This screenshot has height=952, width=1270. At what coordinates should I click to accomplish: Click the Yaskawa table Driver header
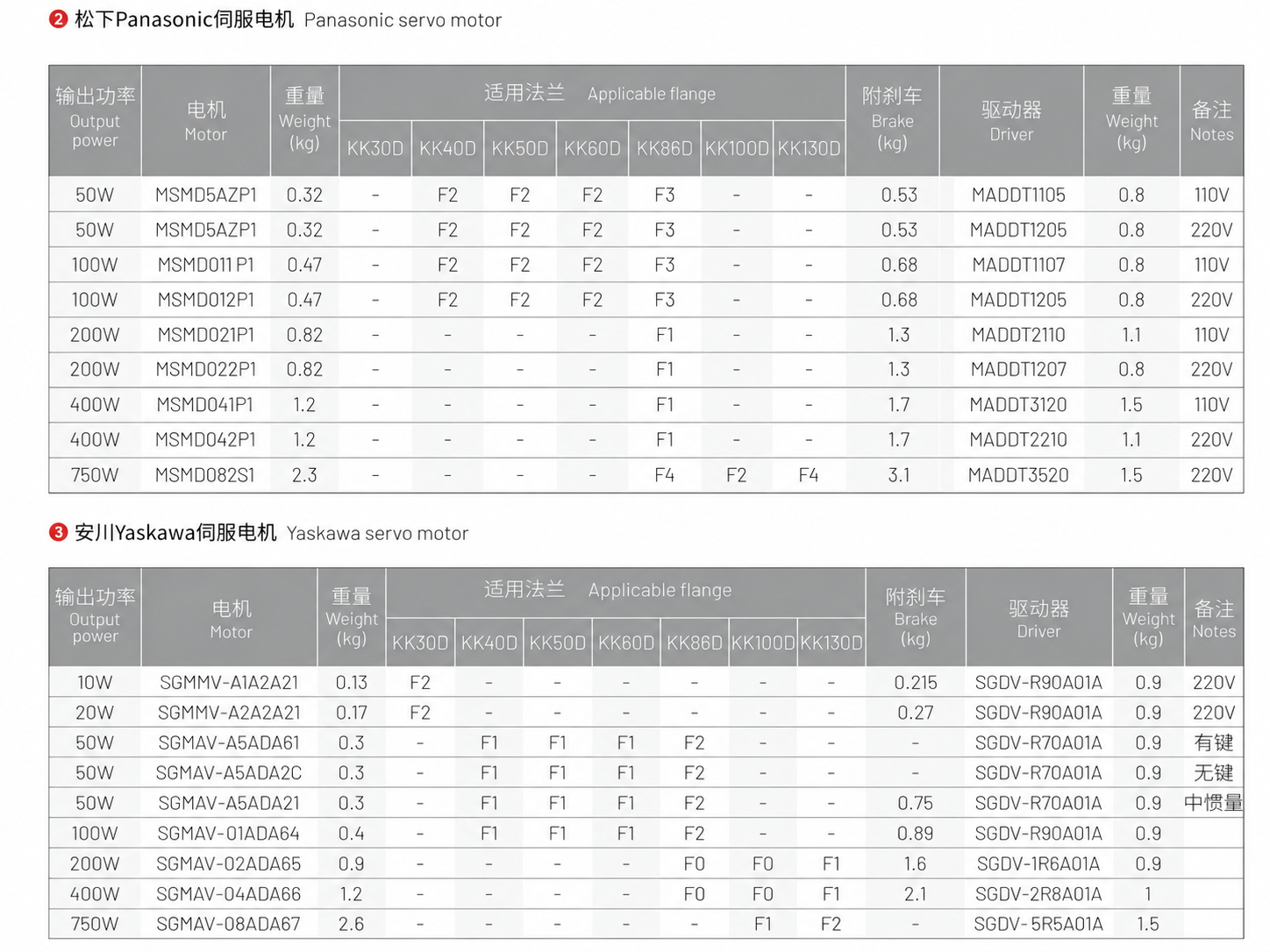pyautogui.click(x=1038, y=619)
